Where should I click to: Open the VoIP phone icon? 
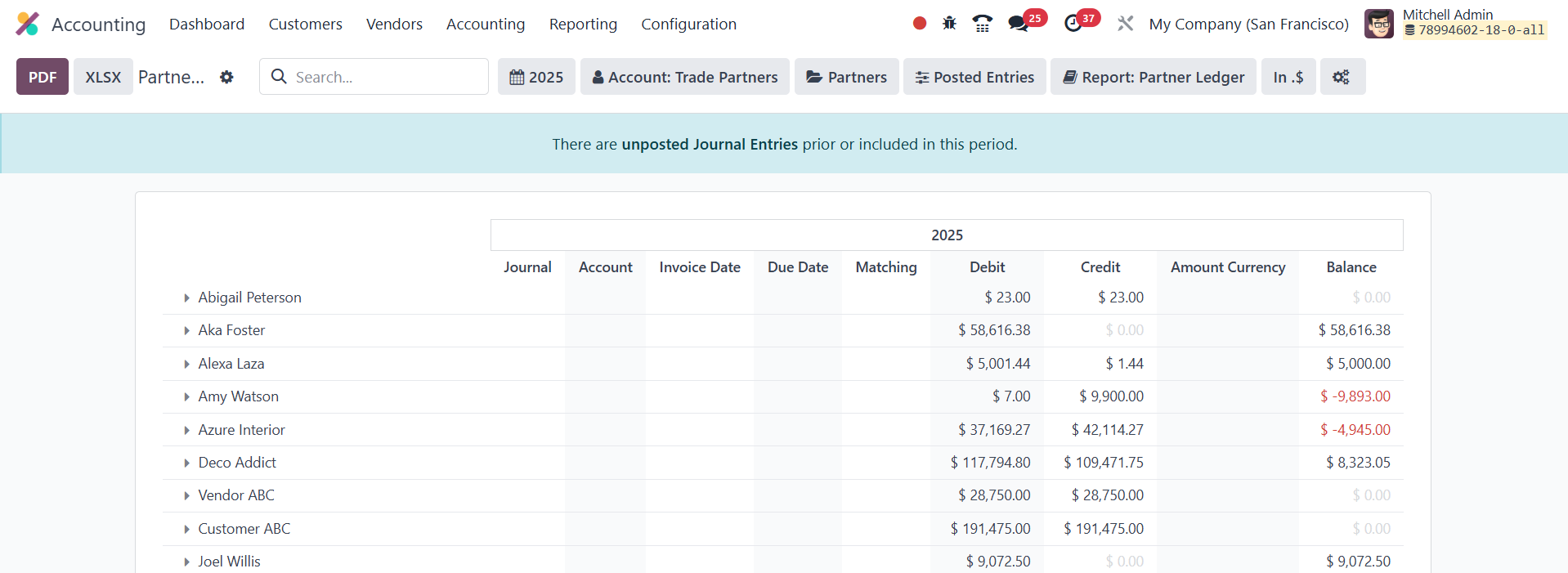click(x=983, y=24)
